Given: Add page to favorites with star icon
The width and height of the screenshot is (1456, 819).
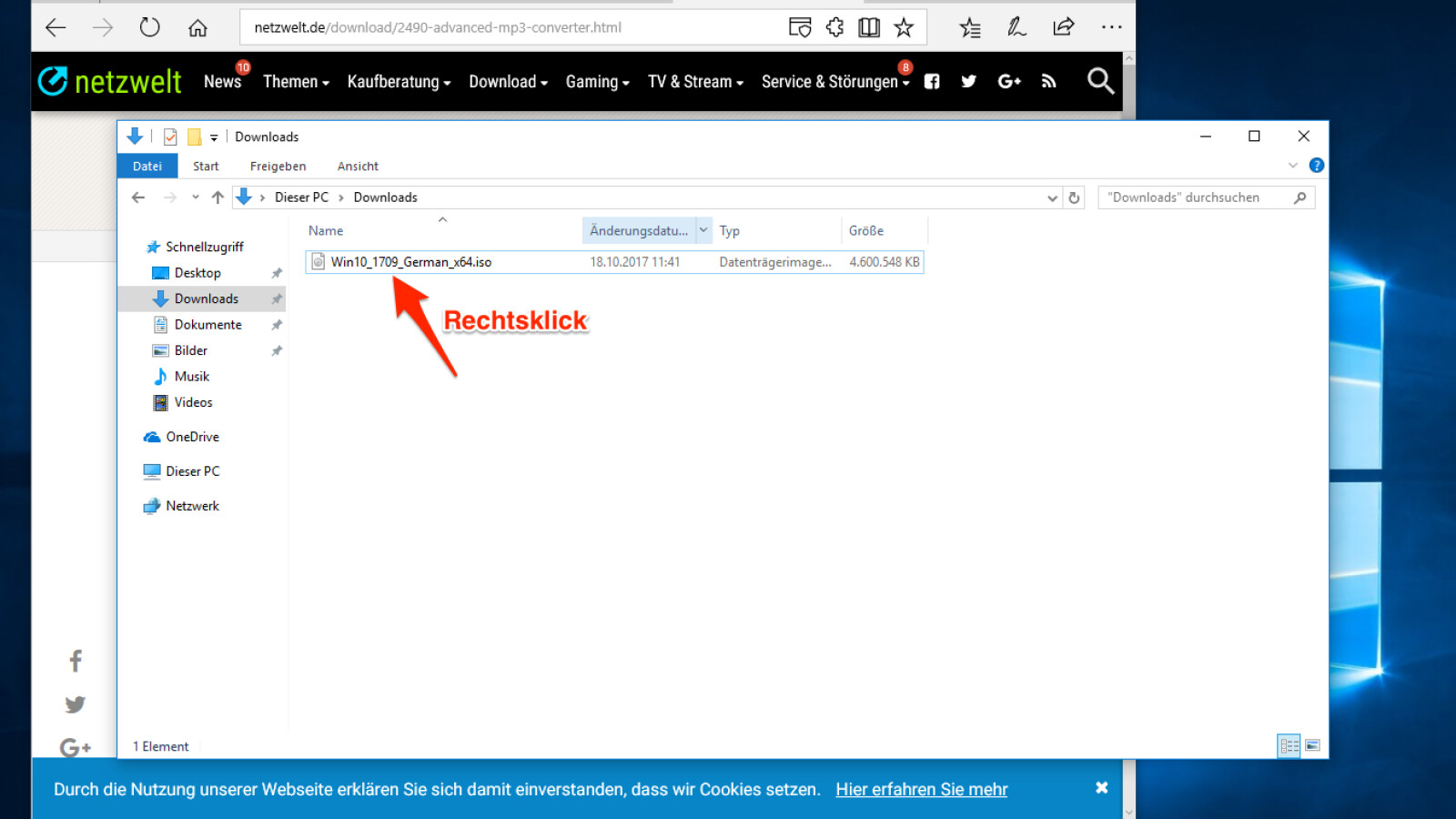Looking at the screenshot, I should pos(903,27).
